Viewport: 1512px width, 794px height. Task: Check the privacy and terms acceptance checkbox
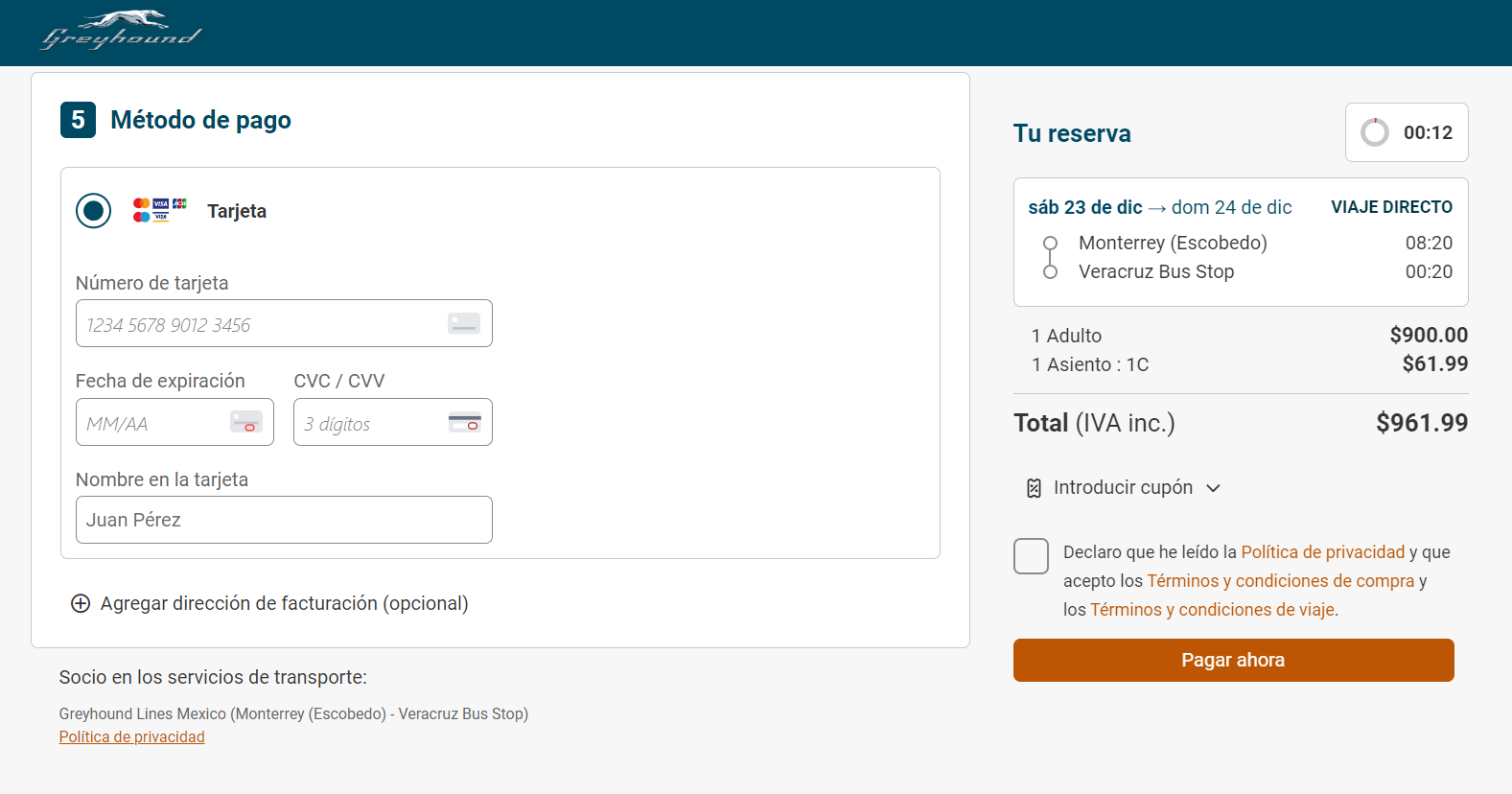point(1031,556)
